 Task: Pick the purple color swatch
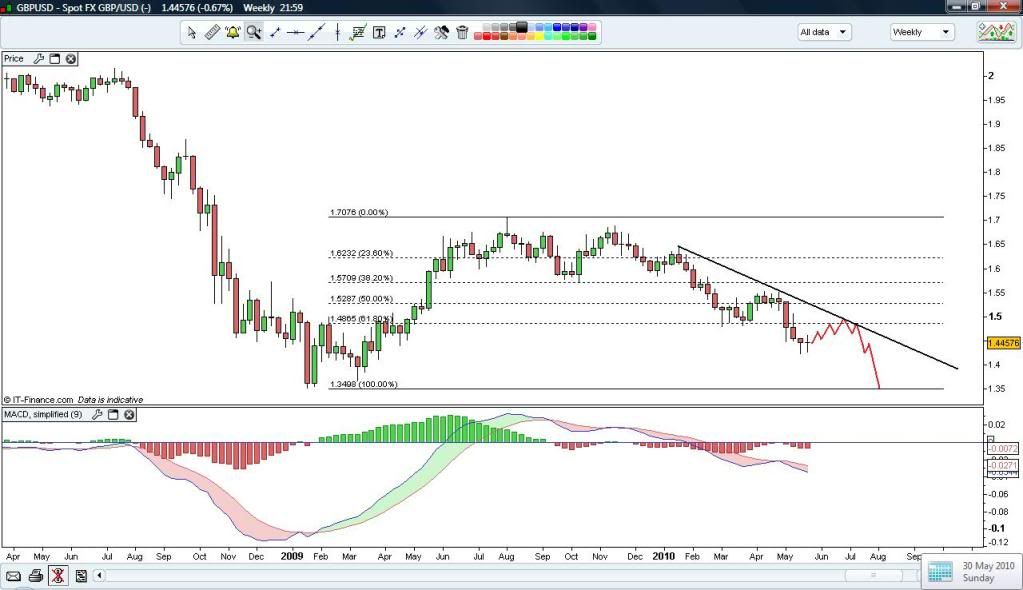[583, 27]
